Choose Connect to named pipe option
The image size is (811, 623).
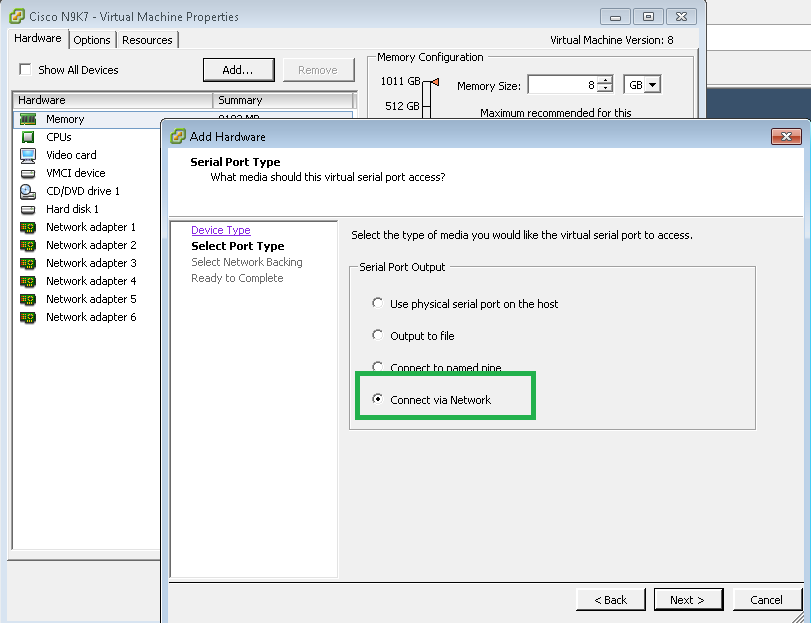click(378, 367)
